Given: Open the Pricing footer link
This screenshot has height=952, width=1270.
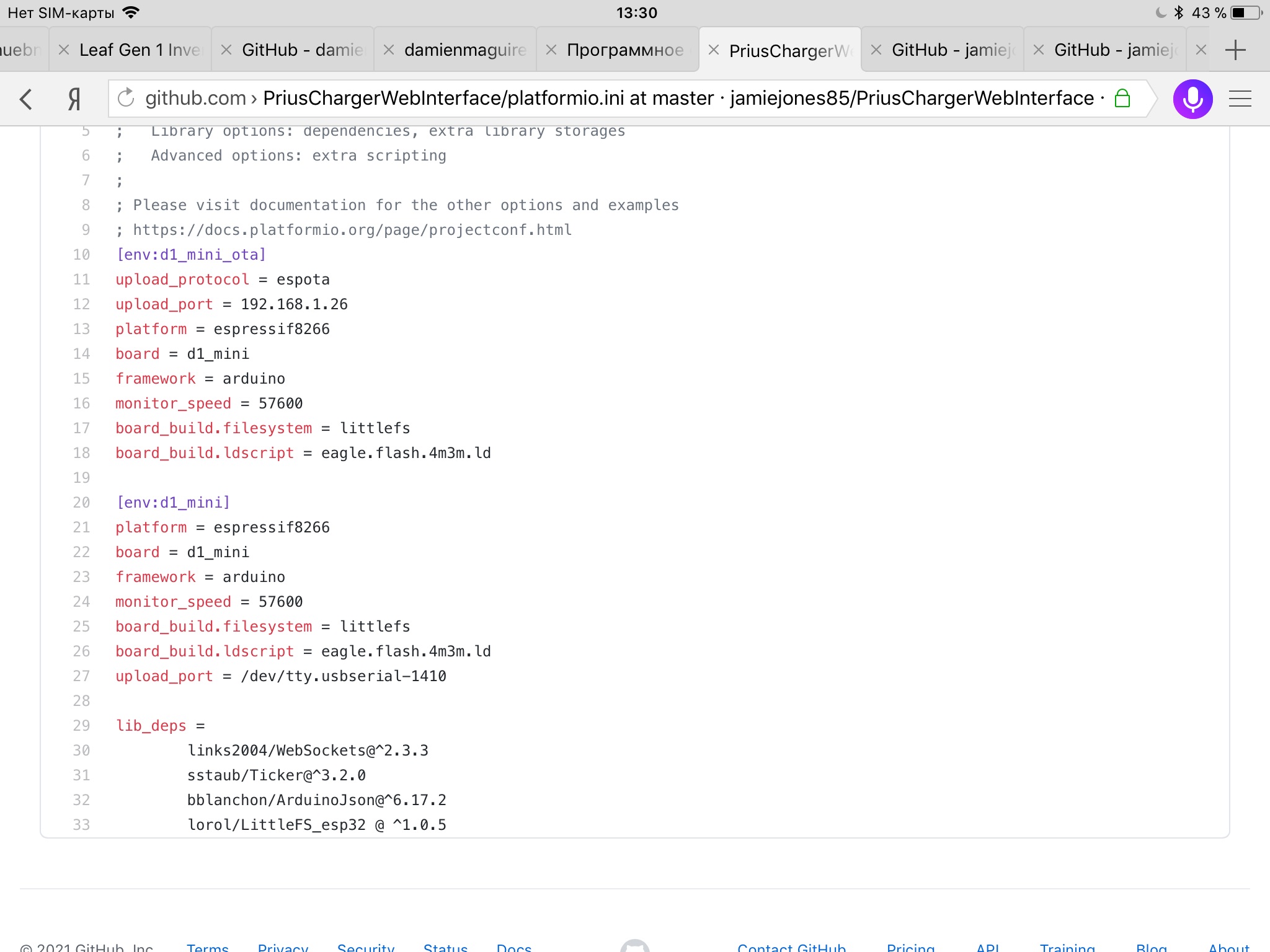Looking at the screenshot, I should pyautogui.click(x=910, y=947).
